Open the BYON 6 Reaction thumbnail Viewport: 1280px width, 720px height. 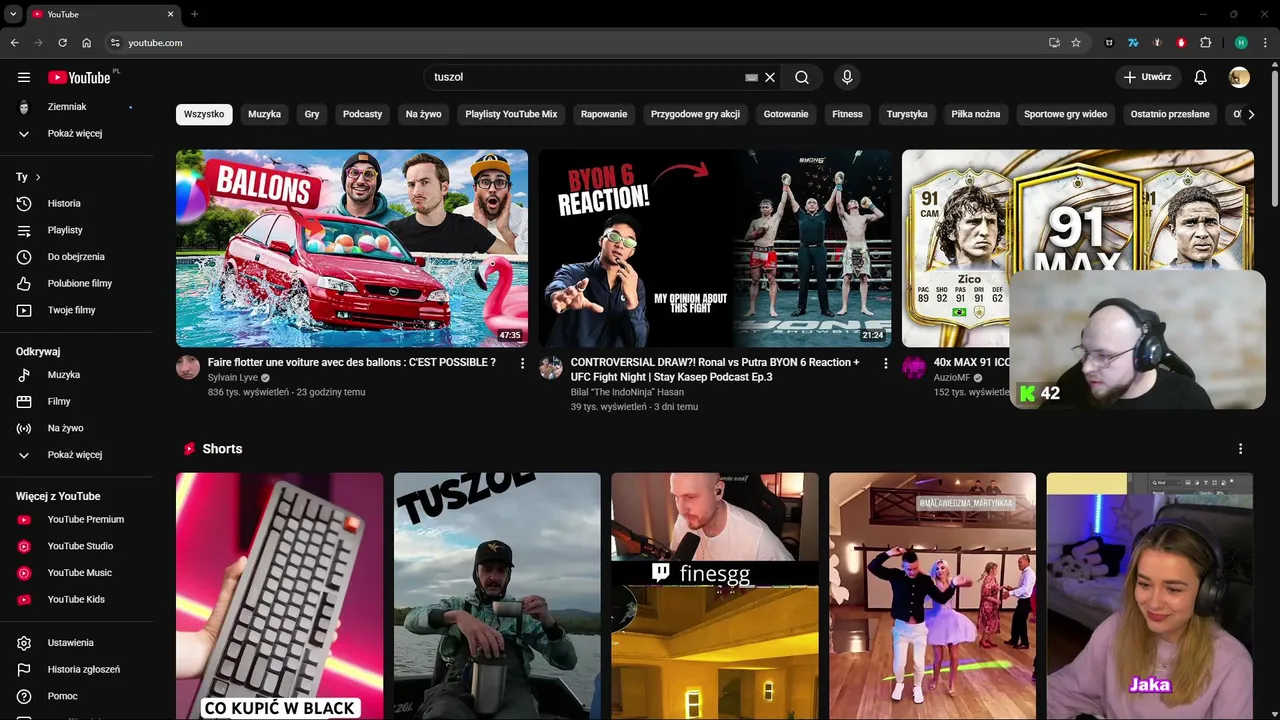point(715,248)
